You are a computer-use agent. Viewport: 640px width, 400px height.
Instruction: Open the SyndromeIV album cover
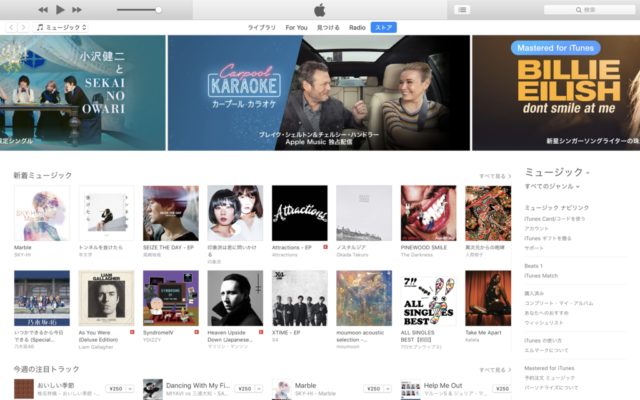pyautogui.click(x=171, y=298)
